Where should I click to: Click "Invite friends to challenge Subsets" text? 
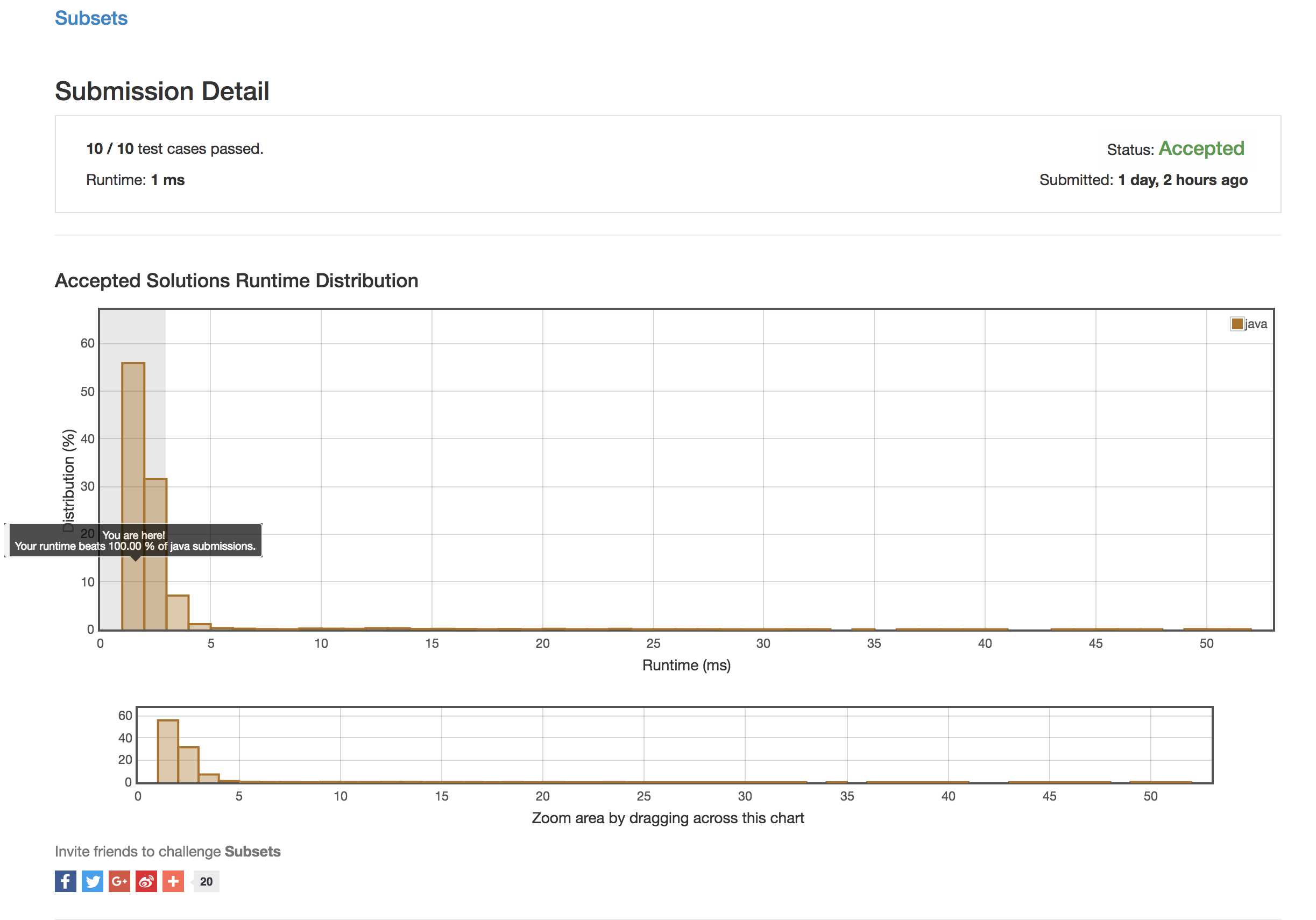point(168,851)
